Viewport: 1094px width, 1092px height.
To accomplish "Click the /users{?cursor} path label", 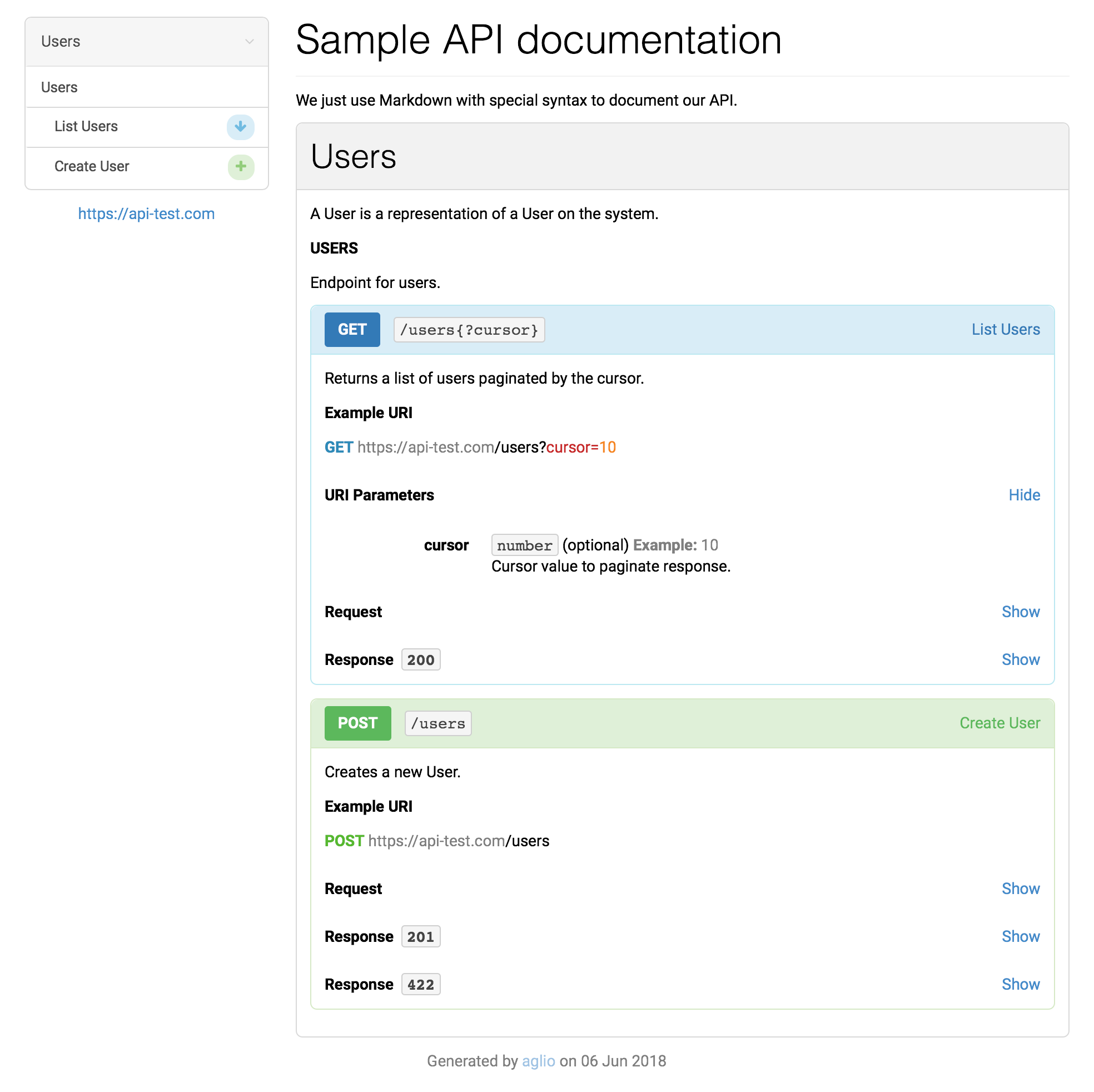I will [469, 330].
